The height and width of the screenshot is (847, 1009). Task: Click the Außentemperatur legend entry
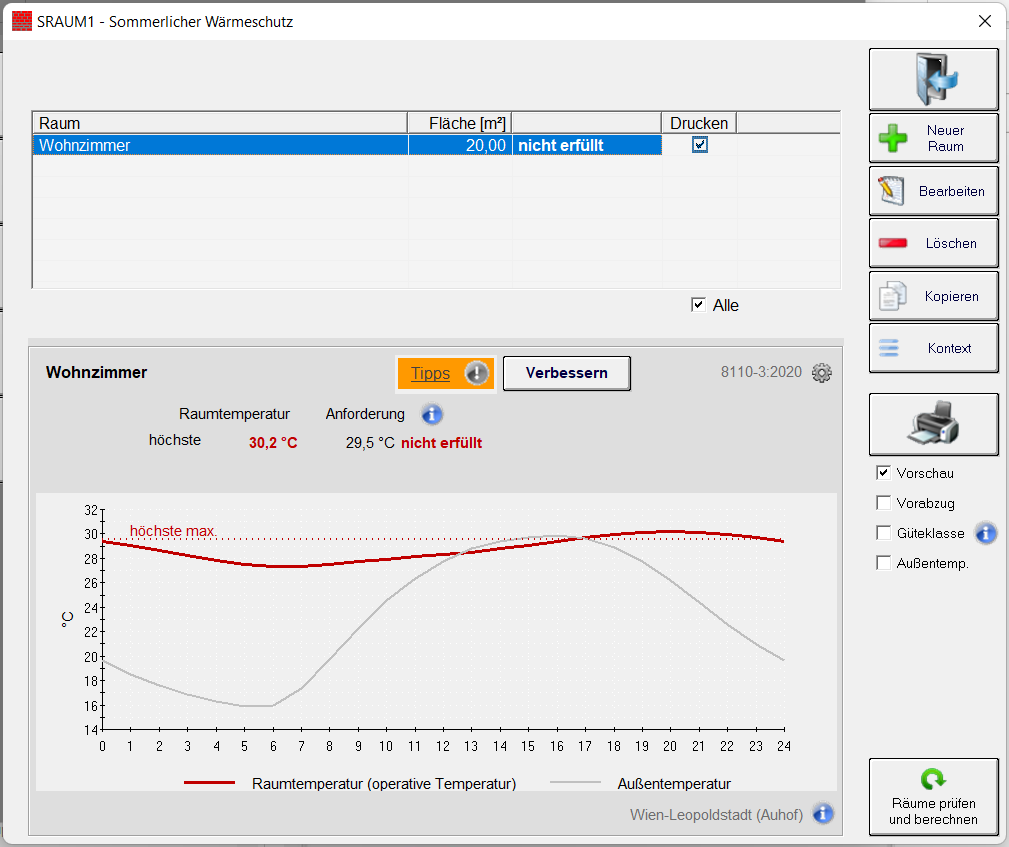(x=674, y=784)
